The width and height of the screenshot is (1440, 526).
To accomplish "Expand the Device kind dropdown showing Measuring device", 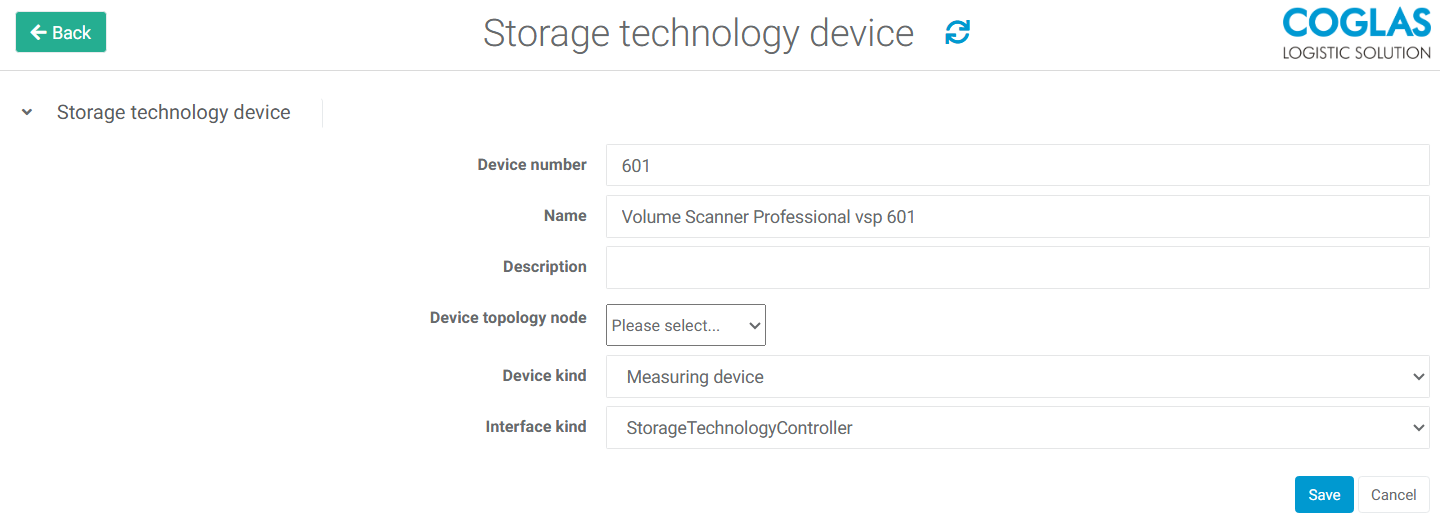I will [x=1017, y=377].
